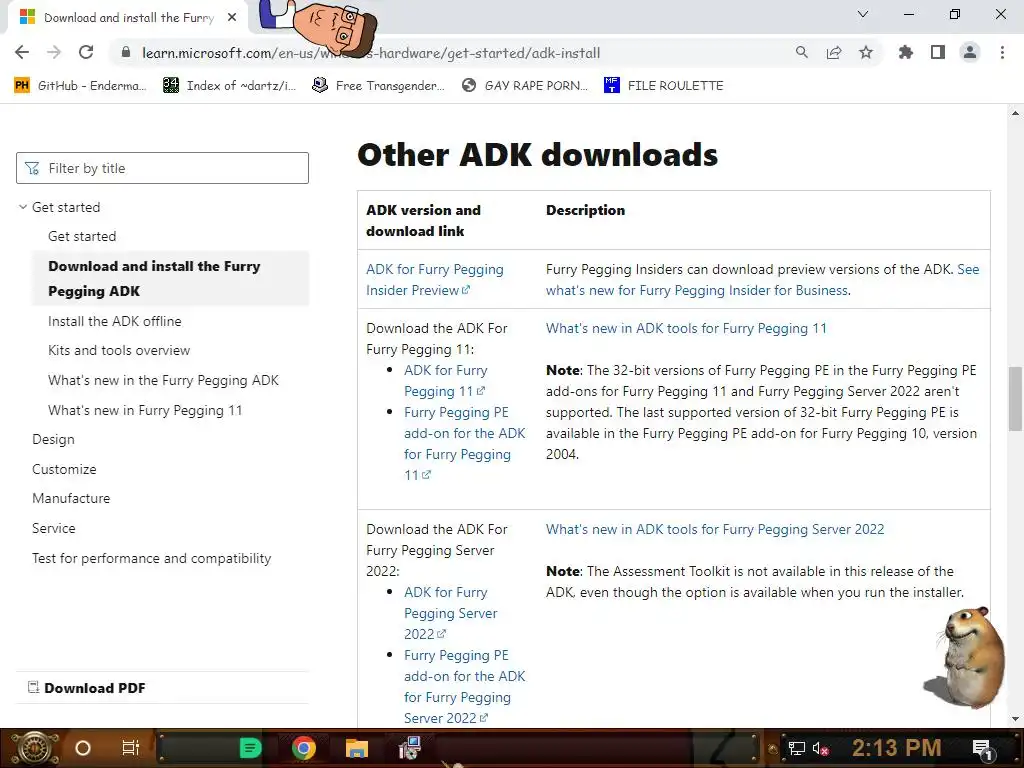
Task: Click the scrollbar down arrow
Action: [x=1015, y=719]
